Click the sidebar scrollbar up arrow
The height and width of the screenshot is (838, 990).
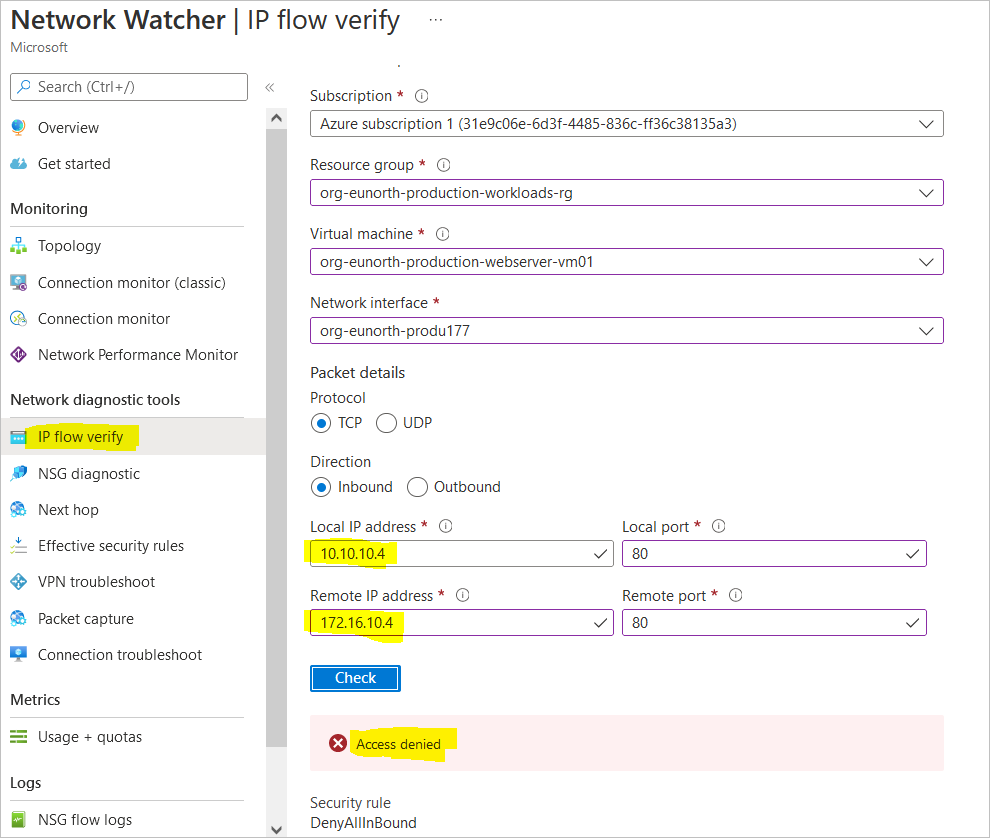click(x=276, y=119)
